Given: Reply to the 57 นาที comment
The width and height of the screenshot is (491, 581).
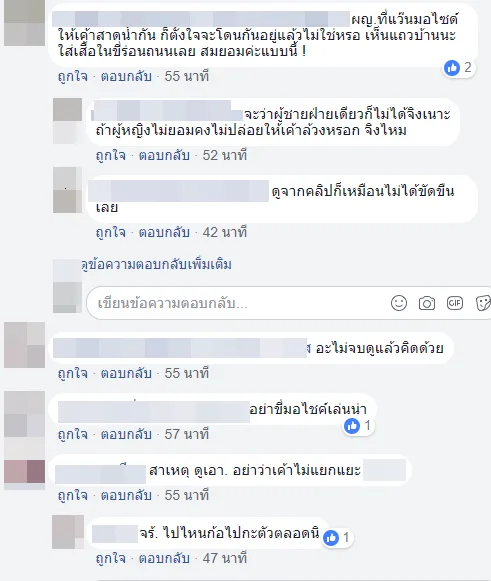Looking at the screenshot, I should pyautogui.click(x=126, y=434).
